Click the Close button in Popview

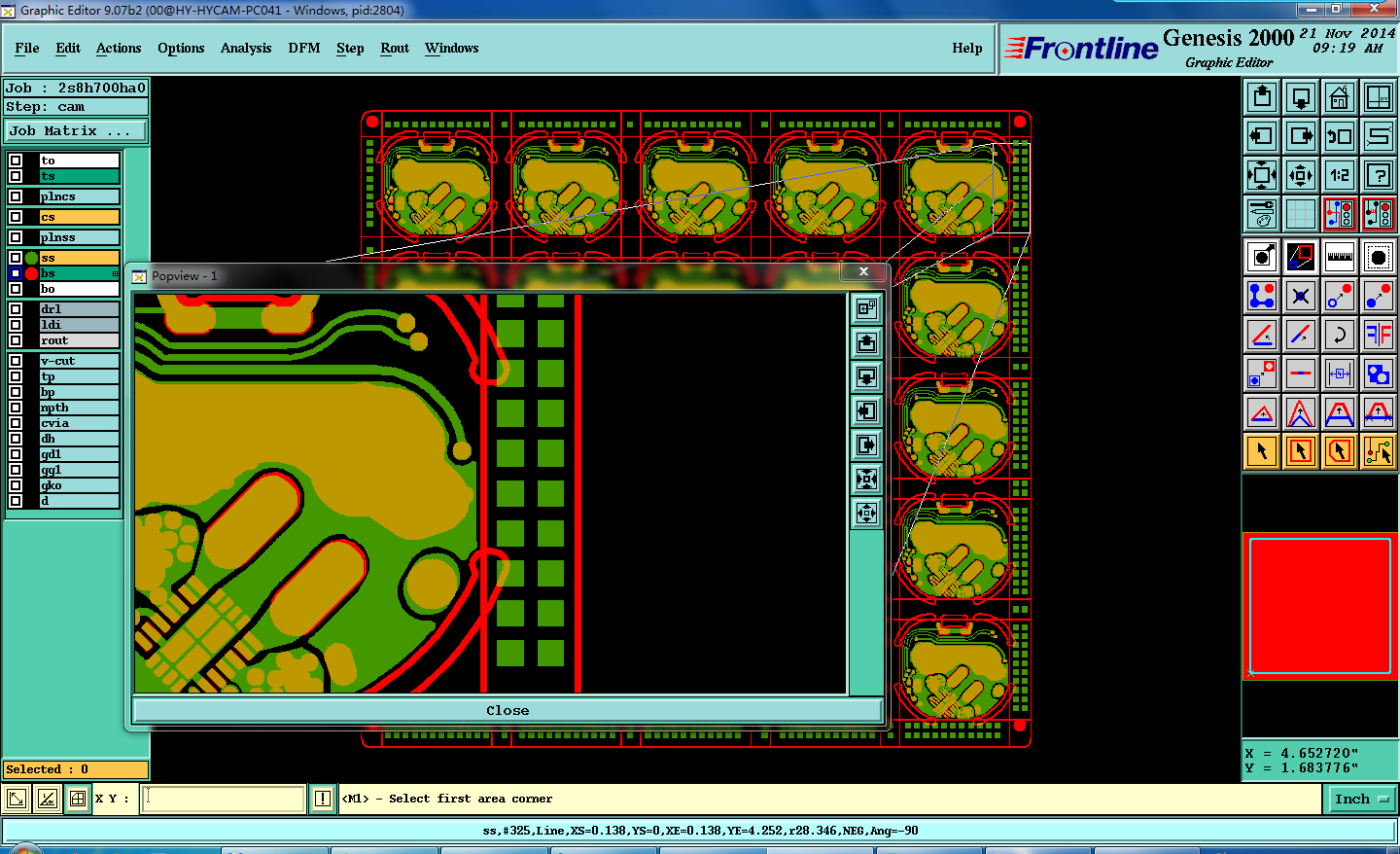coord(507,711)
